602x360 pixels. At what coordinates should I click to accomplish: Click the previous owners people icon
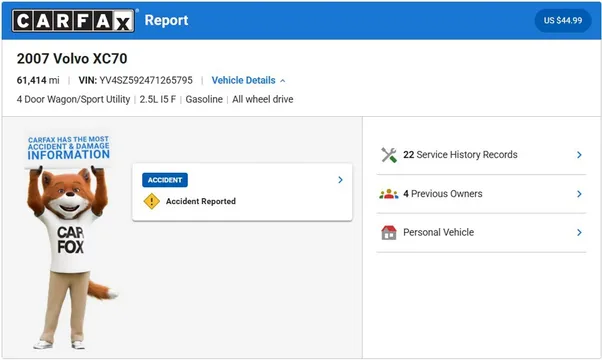coord(389,194)
